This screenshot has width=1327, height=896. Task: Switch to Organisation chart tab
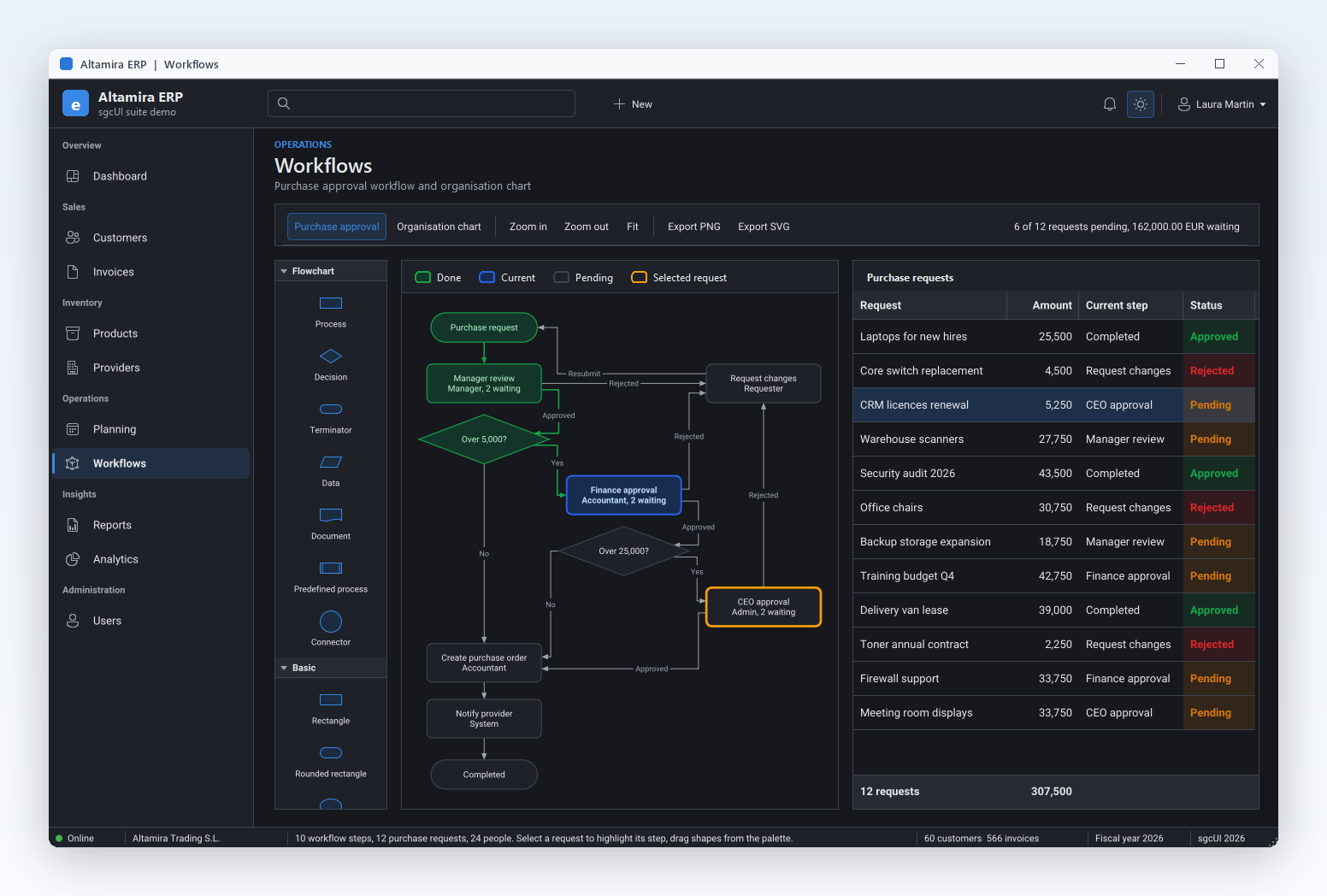click(x=439, y=227)
